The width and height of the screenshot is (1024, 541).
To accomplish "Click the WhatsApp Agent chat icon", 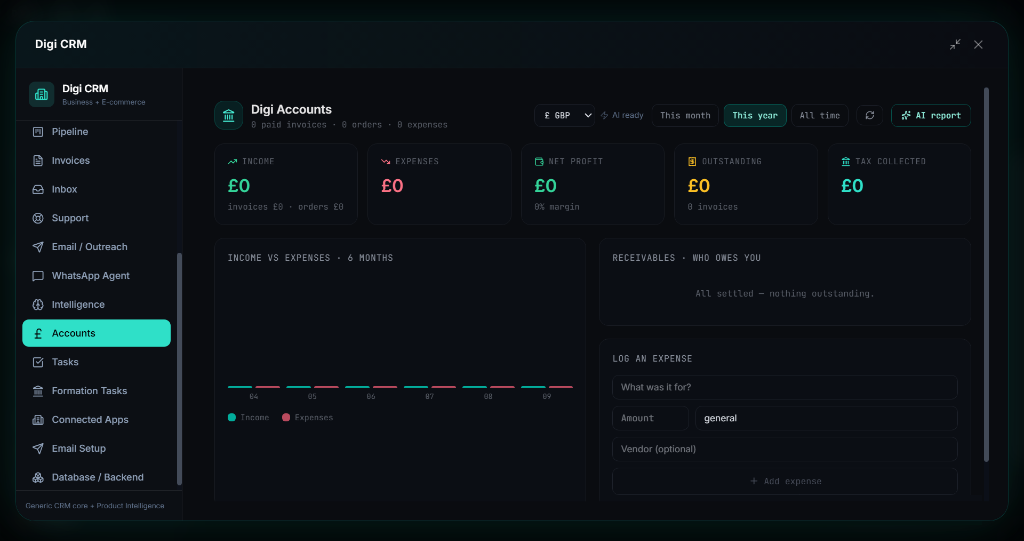I will pos(38,276).
